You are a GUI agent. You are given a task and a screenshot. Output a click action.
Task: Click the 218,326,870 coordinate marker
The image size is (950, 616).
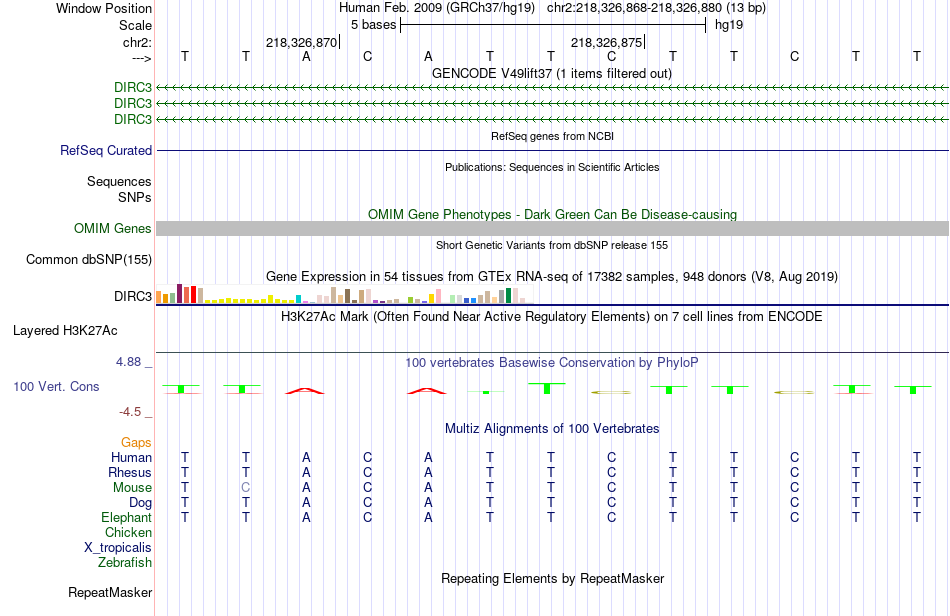[x=301, y=42]
